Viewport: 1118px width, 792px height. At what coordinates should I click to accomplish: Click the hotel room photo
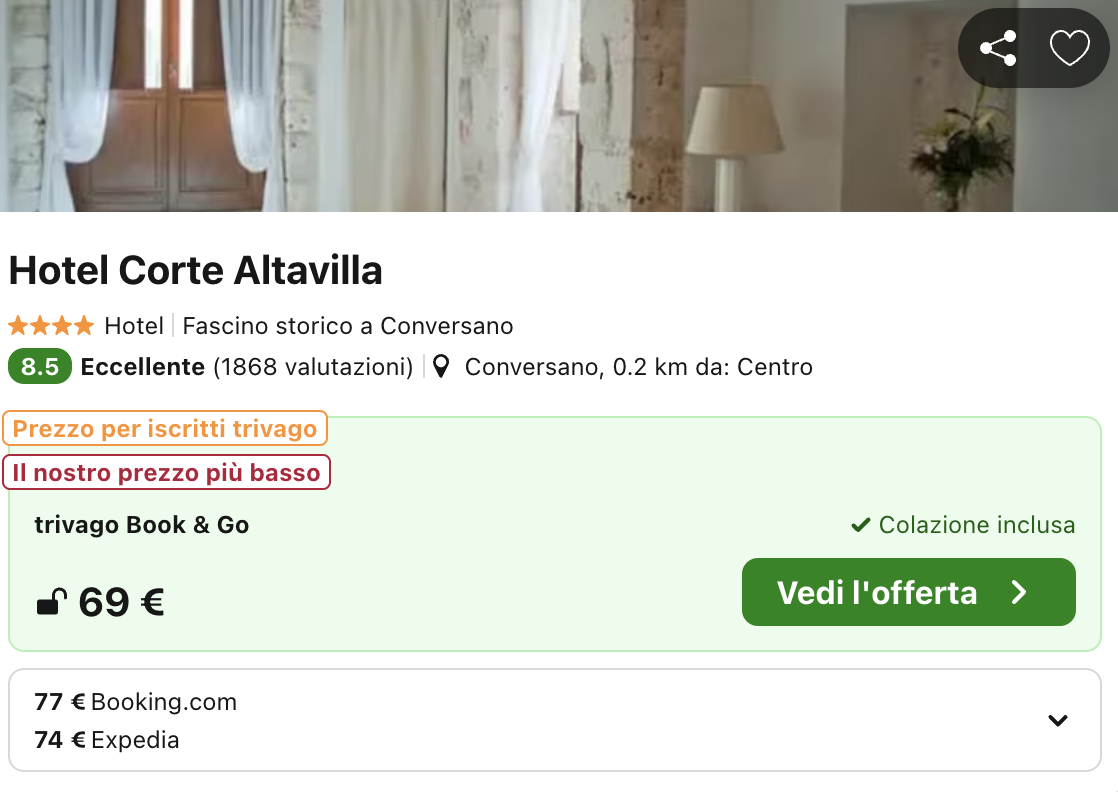click(480, 105)
